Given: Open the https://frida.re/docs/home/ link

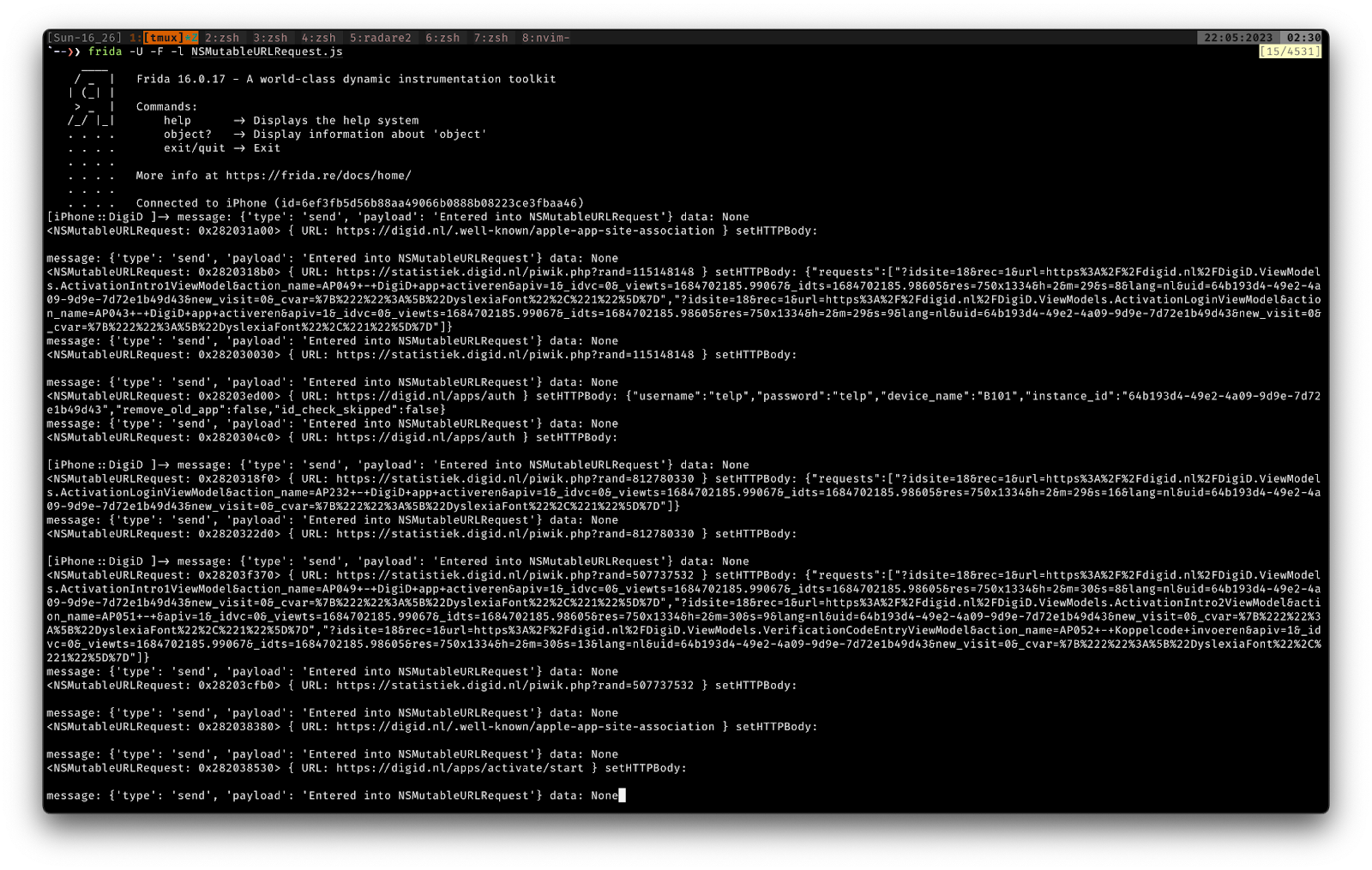Looking at the screenshot, I should 318,176.
